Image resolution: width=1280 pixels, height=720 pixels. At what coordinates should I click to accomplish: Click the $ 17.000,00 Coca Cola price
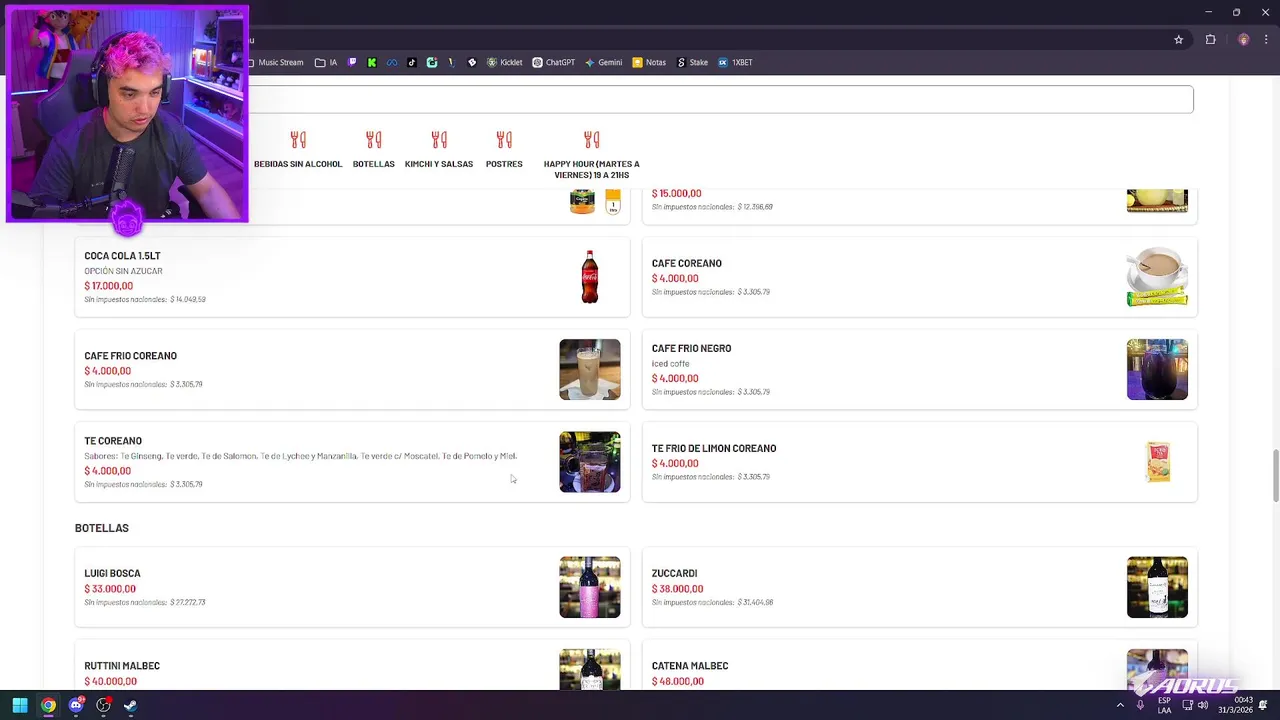pyautogui.click(x=108, y=286)
